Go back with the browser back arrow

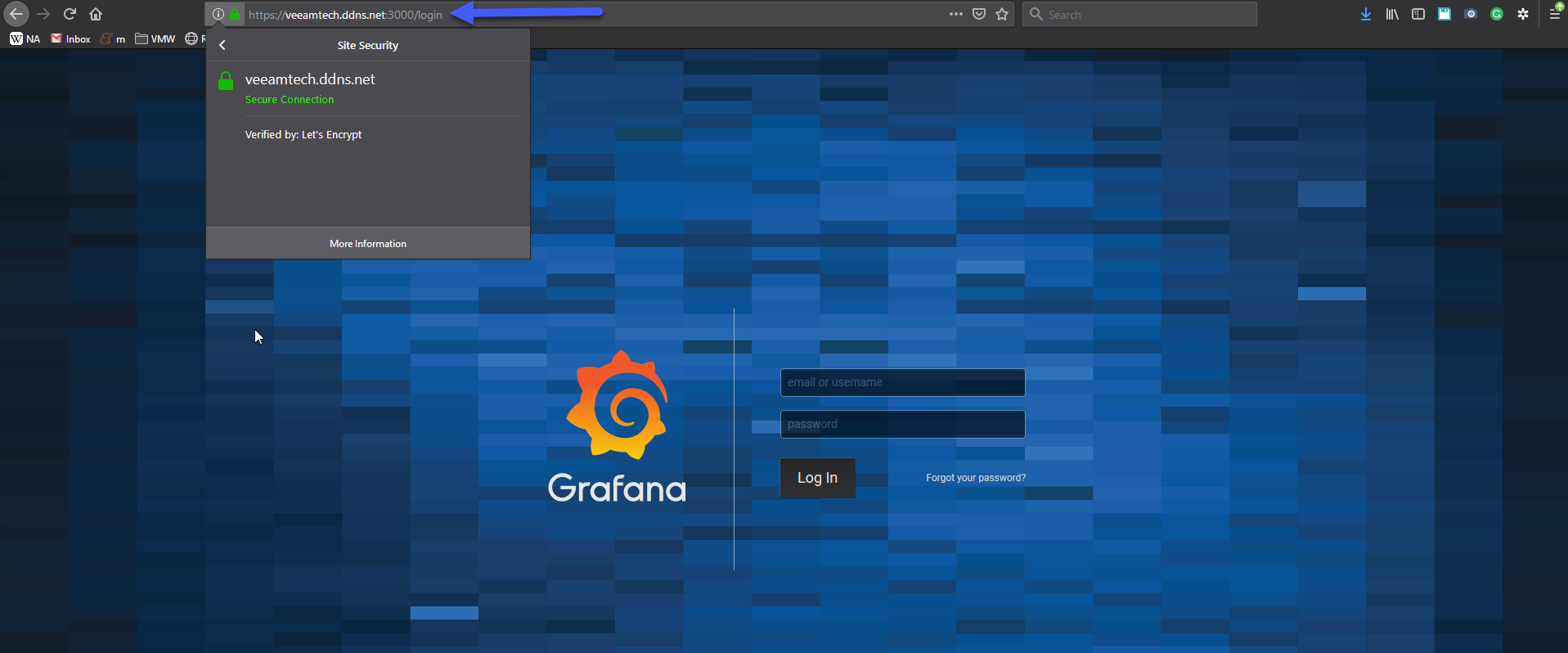[16, 14]
